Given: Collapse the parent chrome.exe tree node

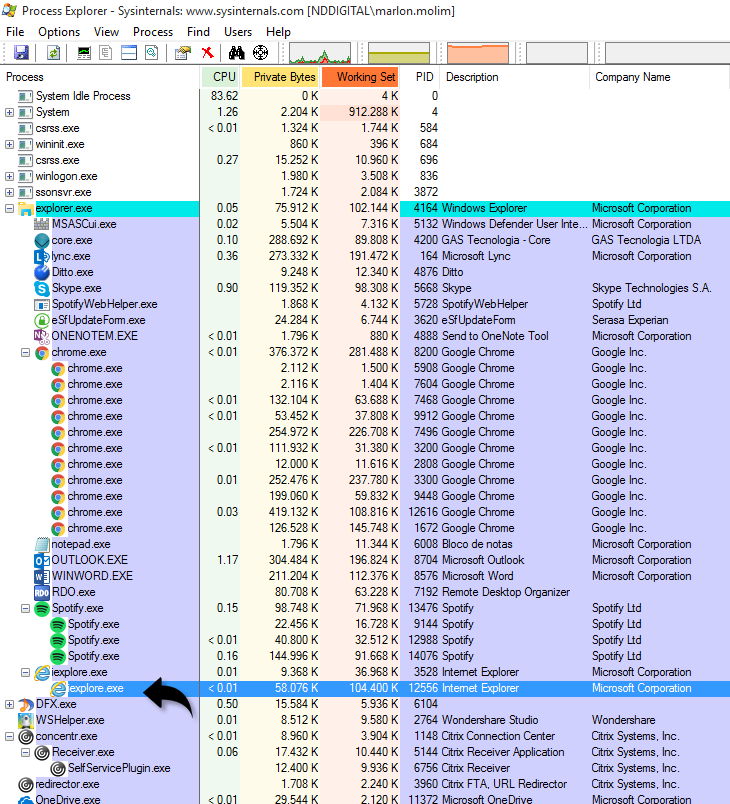Looking at the screenshot, I should tap(25, 352).
